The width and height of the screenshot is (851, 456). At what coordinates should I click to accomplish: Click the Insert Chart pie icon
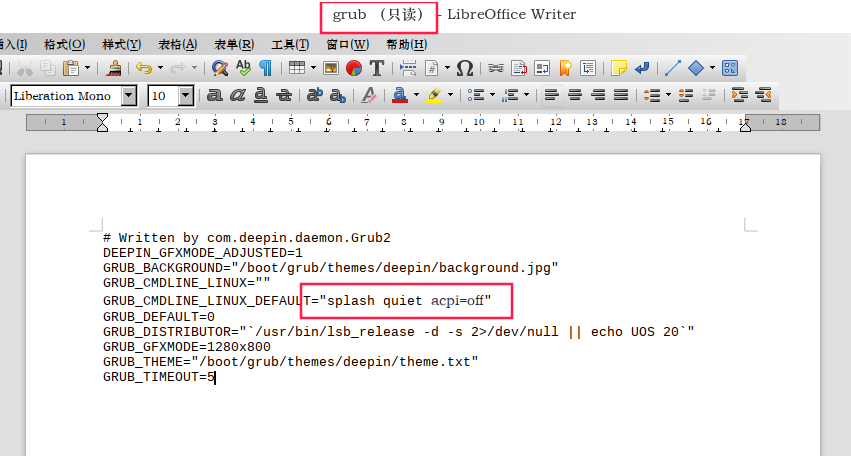pos(354,68)
